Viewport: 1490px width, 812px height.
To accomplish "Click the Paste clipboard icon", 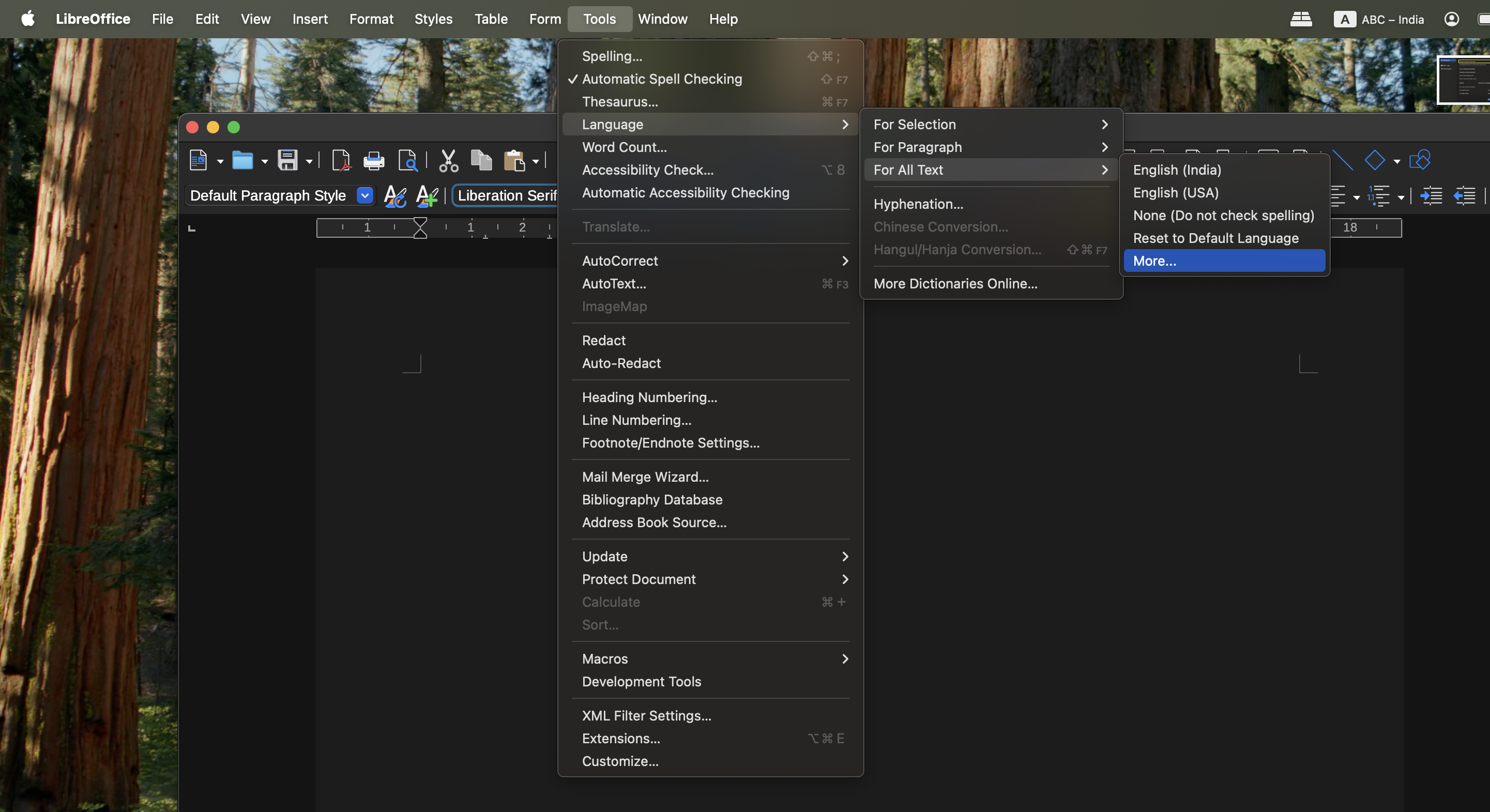I will pos(513,160).
